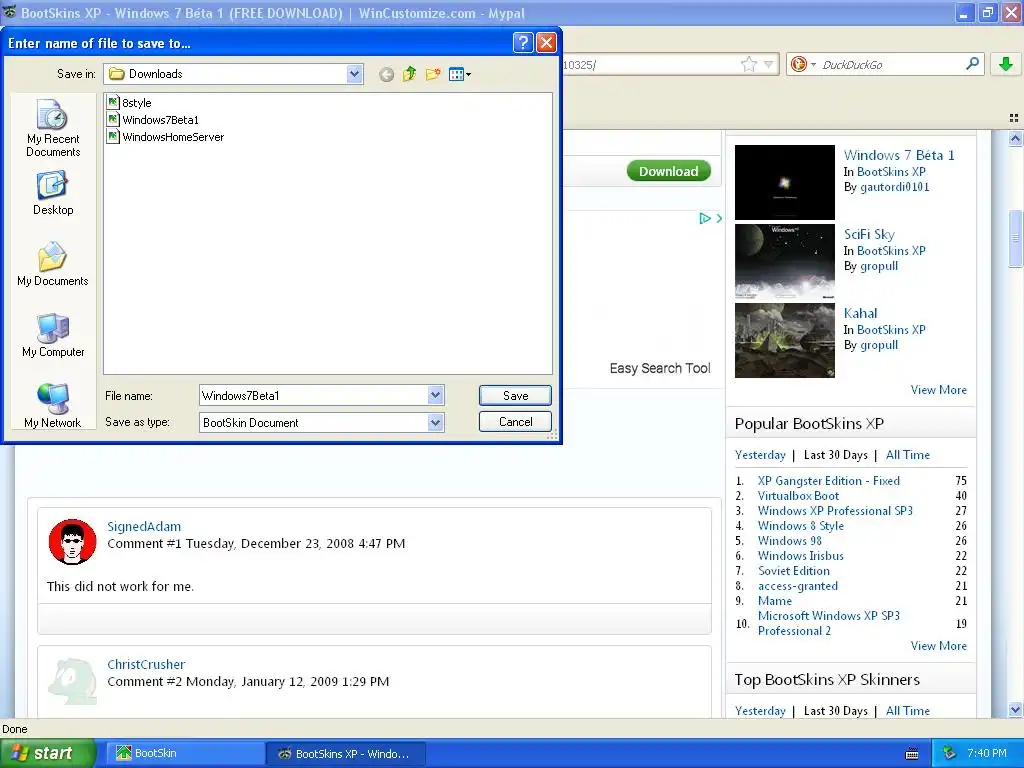Open Virtualbox Boot link
Screen dimensions: 1024x768
pyautogui.click(x=798, y=496)
